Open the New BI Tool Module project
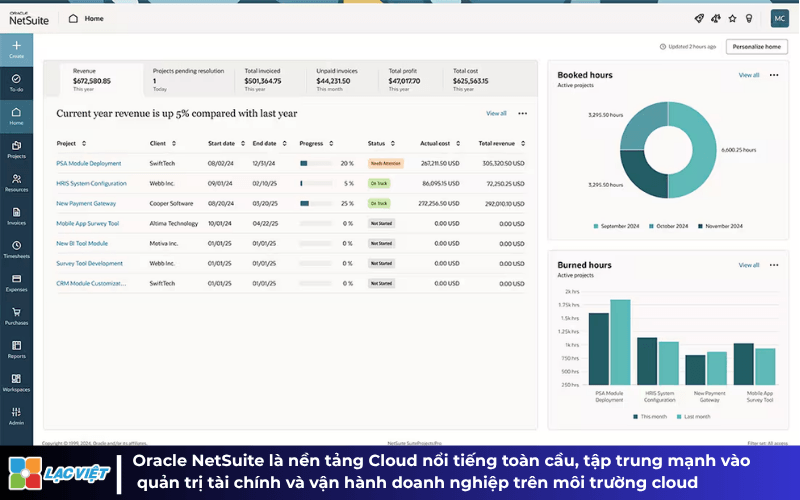 tap(82, 243)
